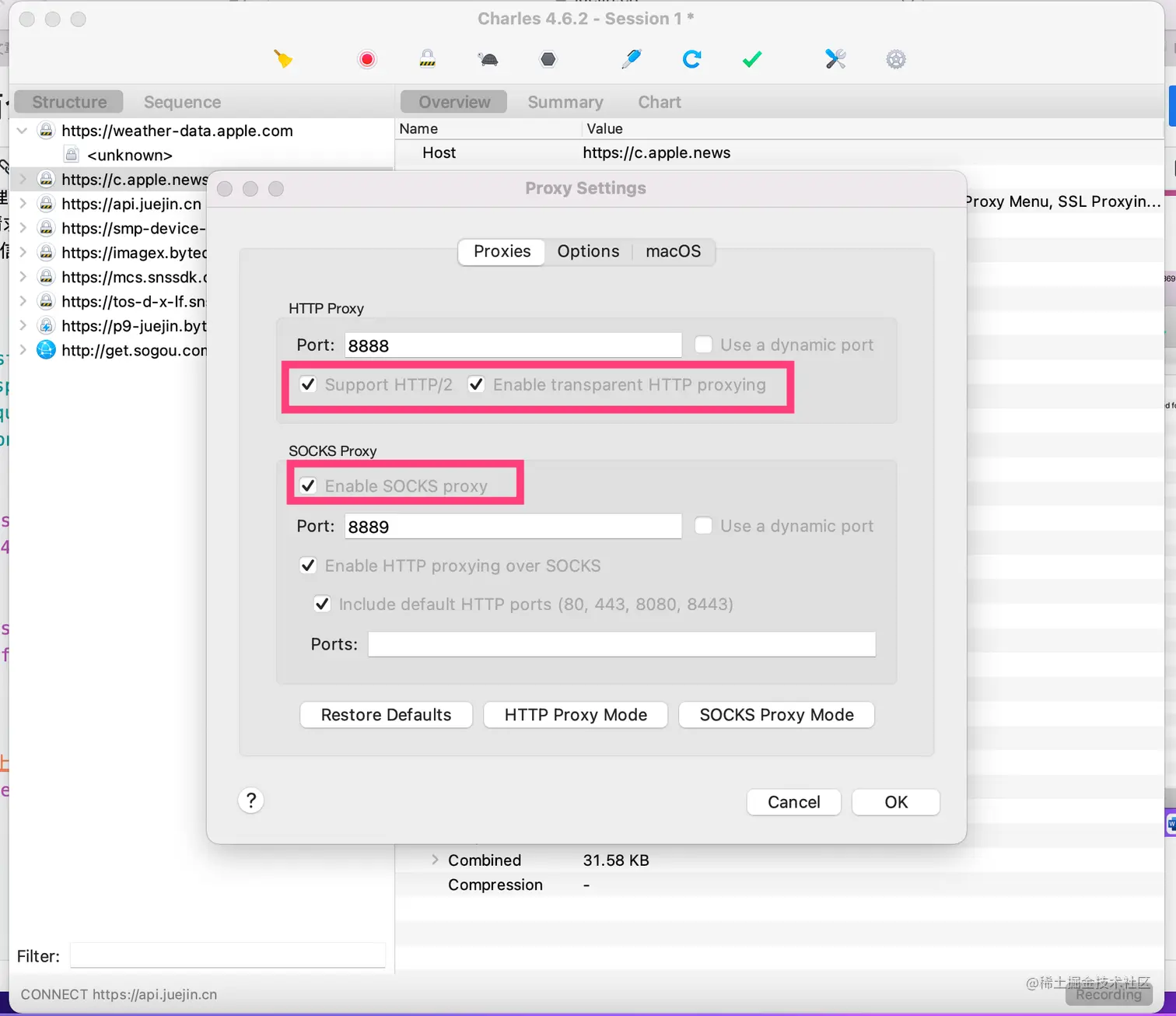Expand the p9-juejin tree node
The width and height of the screenshot is (1176, 1016).
23,325
